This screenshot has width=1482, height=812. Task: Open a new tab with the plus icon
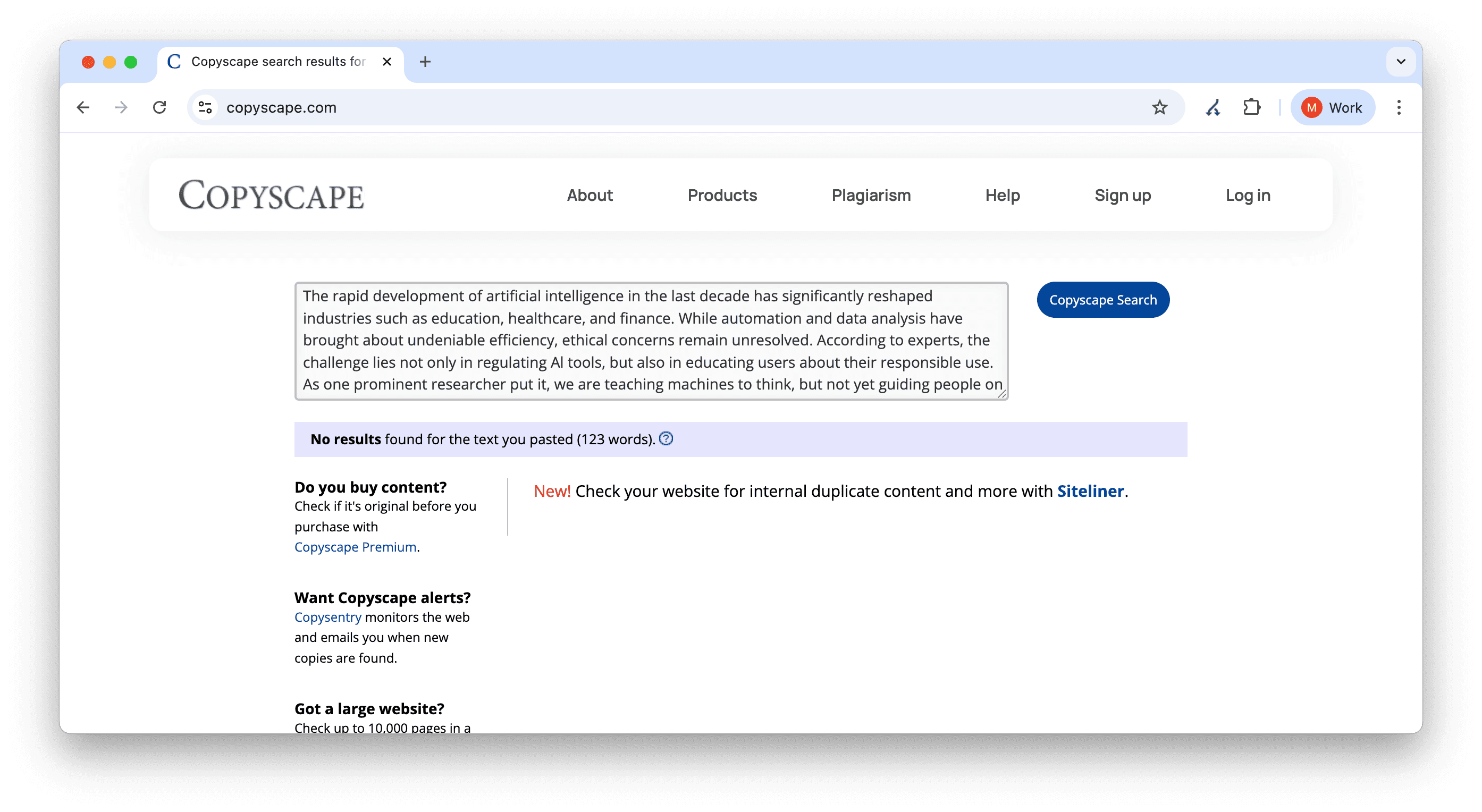425,62
